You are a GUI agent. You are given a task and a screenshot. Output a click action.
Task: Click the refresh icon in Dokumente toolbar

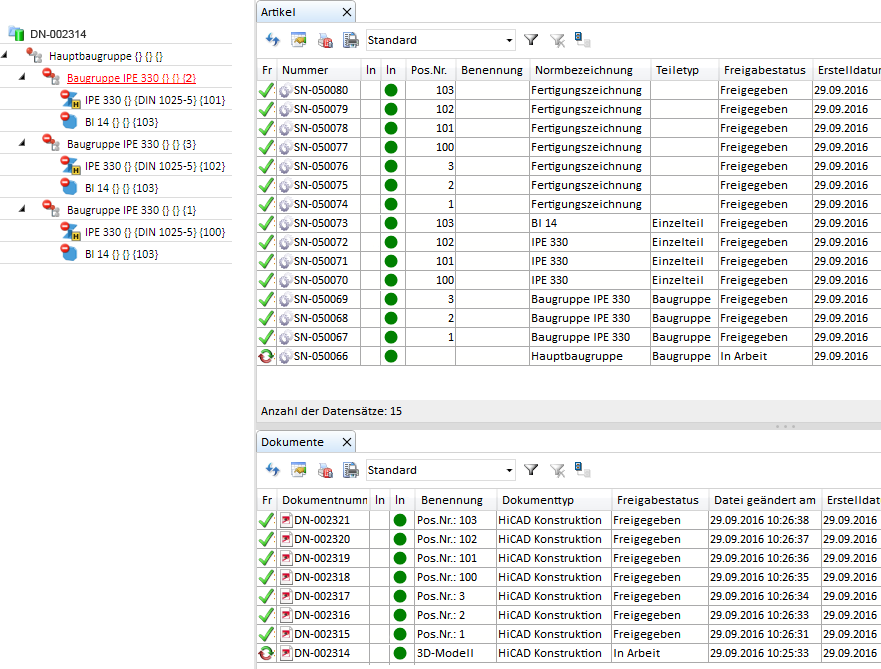[x=272, y=470]
